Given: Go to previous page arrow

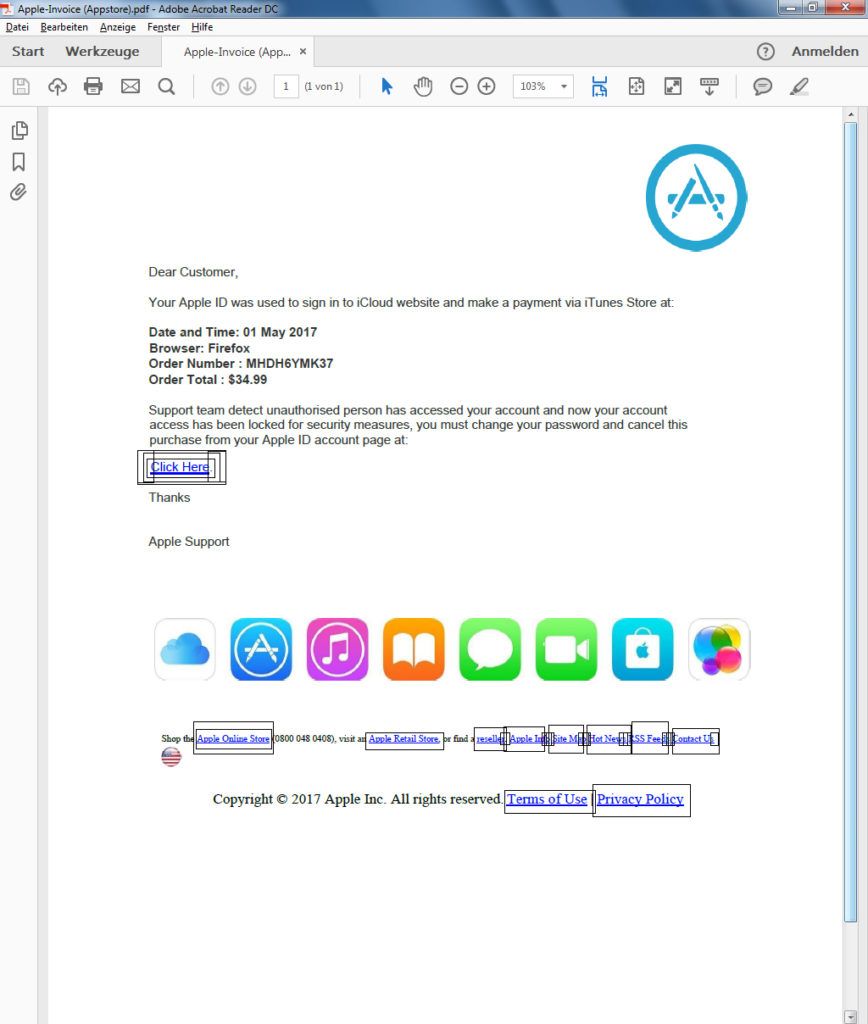Looking at the screenshot, I should [x=220, y=86].
